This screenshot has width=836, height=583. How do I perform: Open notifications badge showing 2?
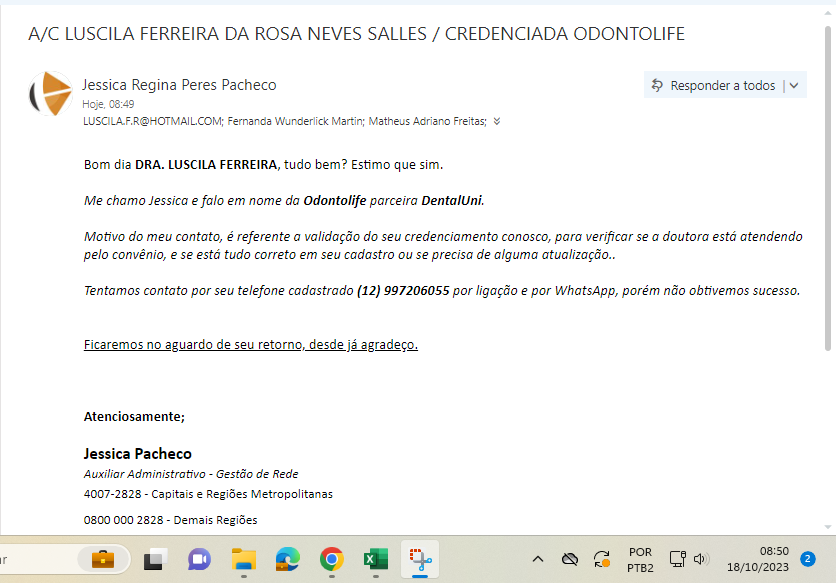pyautogui.click(x=808, y=559)
